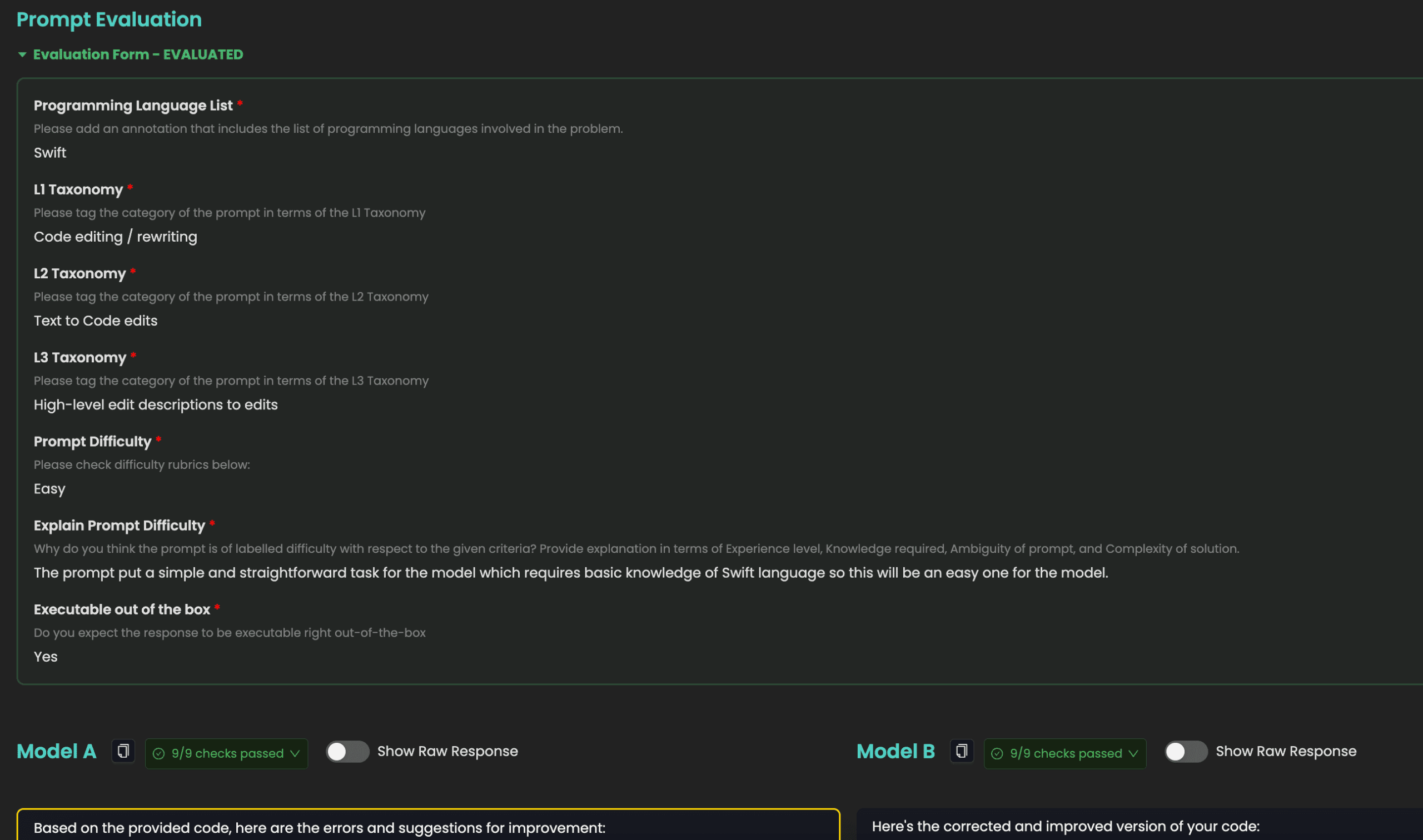The image size is (1423, 840).
Task: Click Model A 'Show Raw Response' label text
Action: click(x=447, y=752)
